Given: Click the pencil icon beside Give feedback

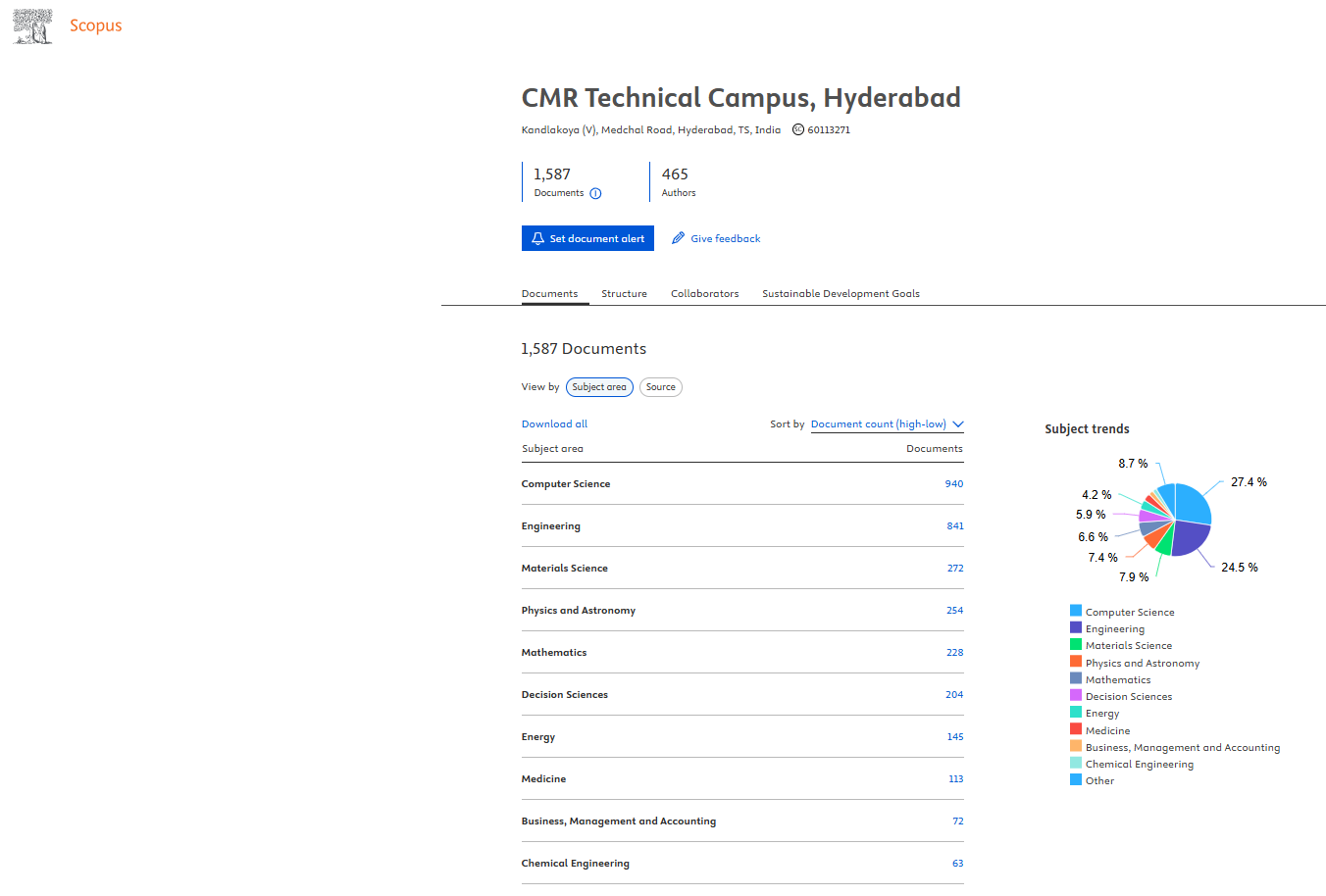Looking at the screenshot, I should (678, 238).
